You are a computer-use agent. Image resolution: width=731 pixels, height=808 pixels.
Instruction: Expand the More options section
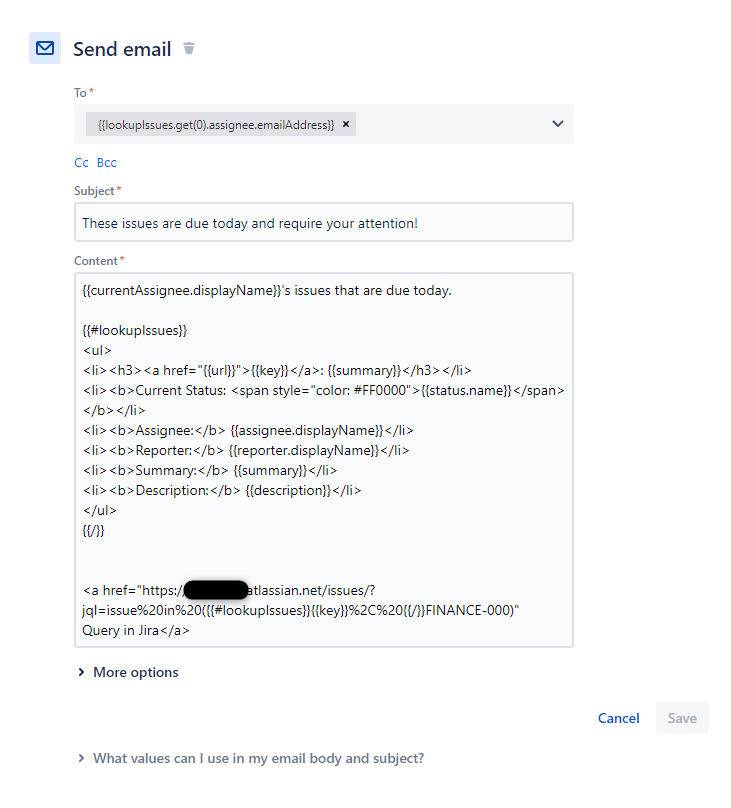pos(135,672)
